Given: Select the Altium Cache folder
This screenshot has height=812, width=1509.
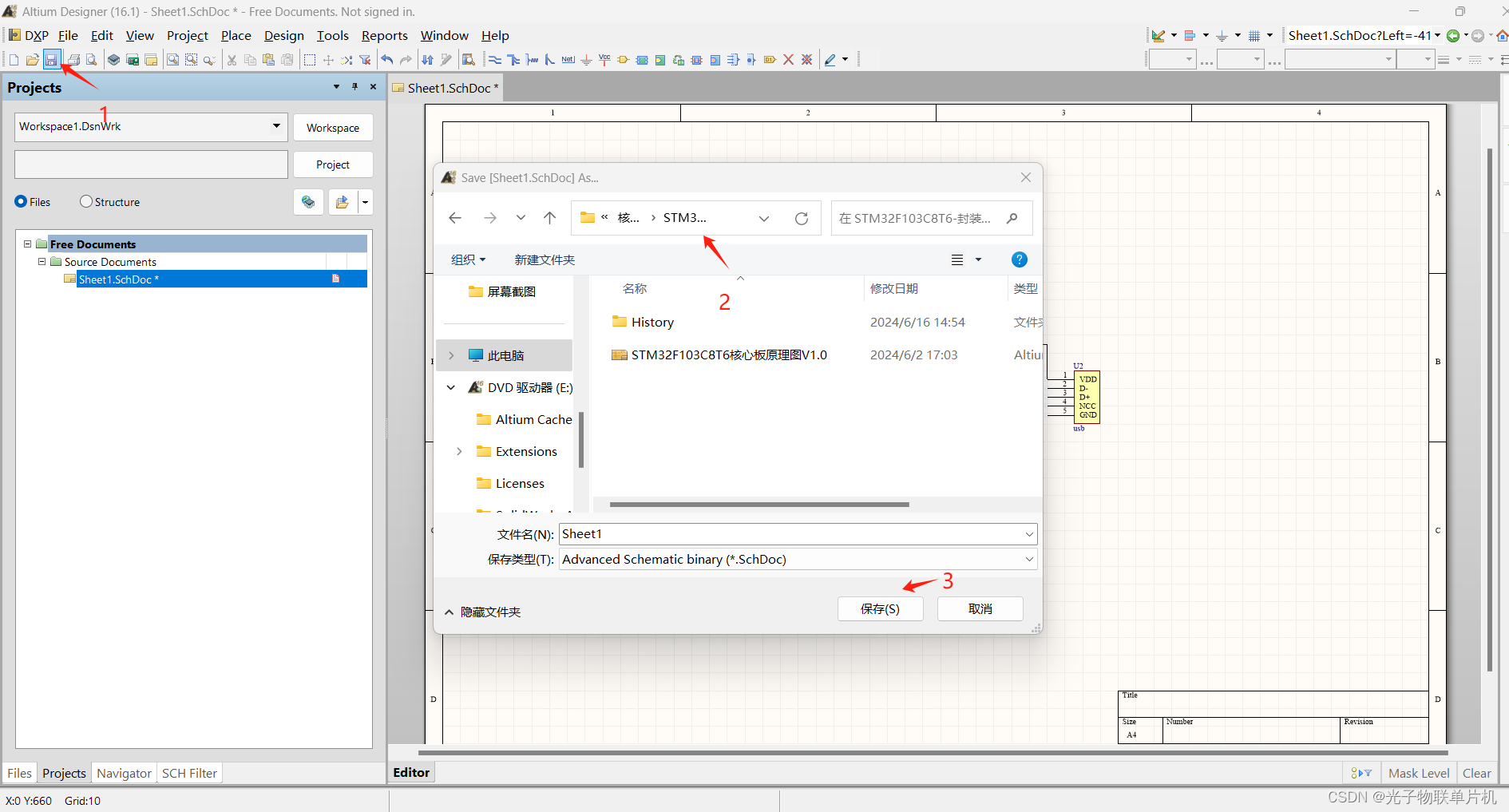Looking at the screenshot, I should tap(524, 419).
